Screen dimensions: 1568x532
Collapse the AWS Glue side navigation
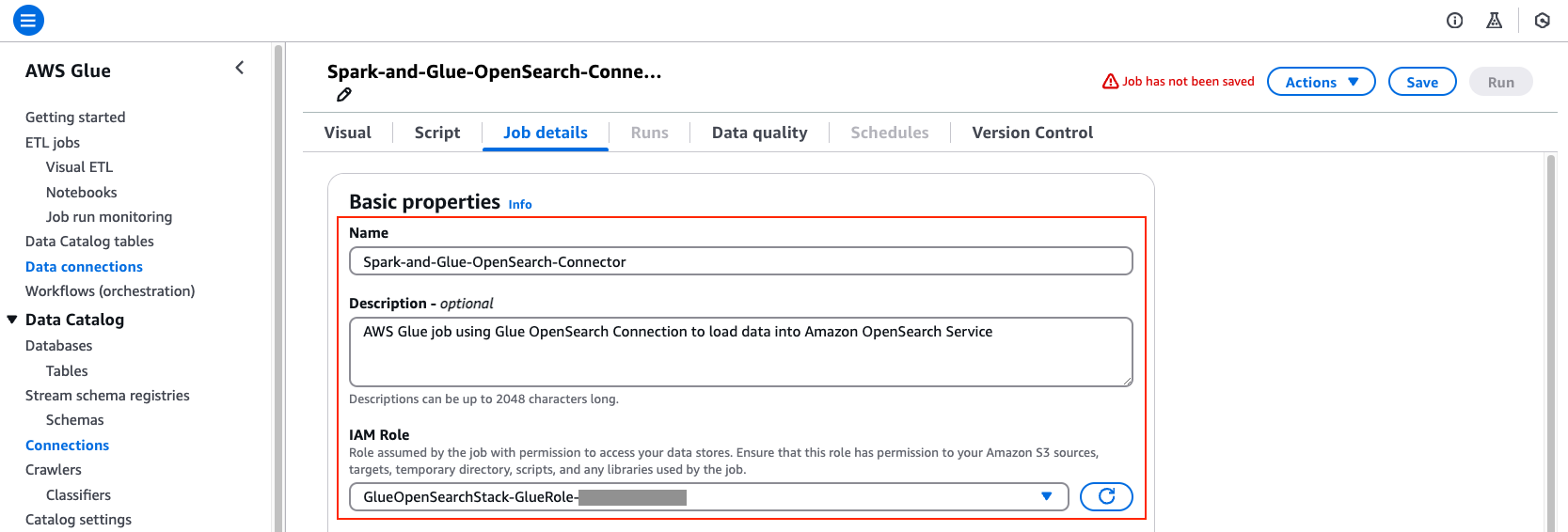point(240,68)
